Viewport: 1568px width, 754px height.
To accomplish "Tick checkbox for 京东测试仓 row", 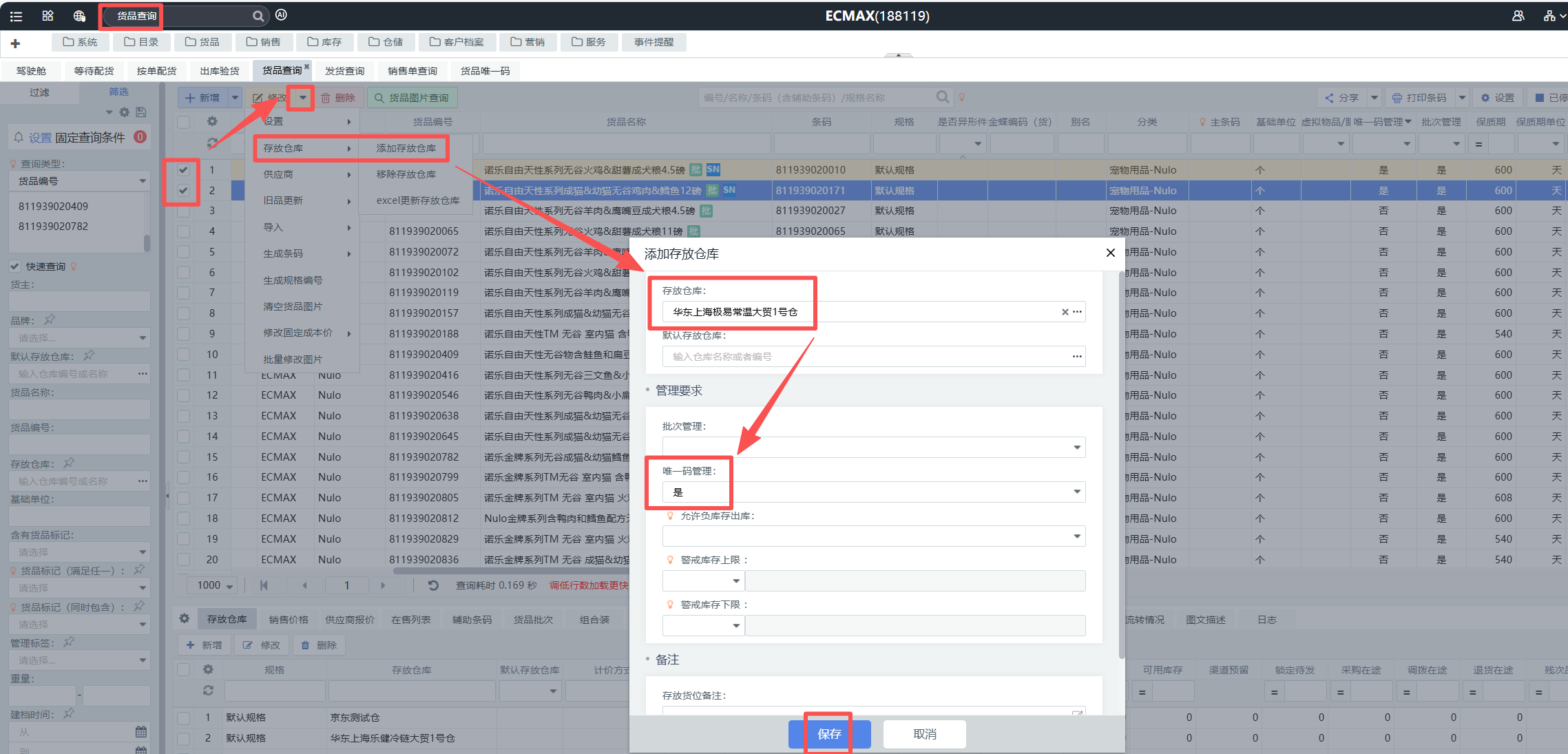I will [183, 718].
